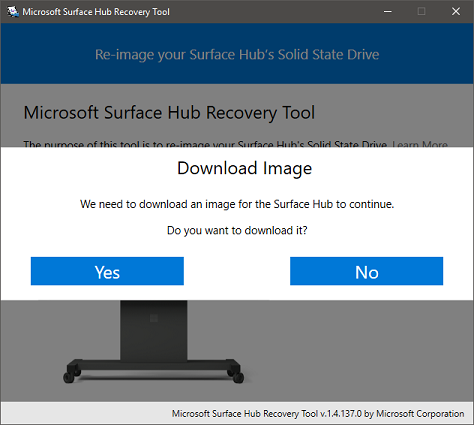Screen dimensions: 474x425
Task: Close the Surface Hub Recovery Tool window
Action: click(456, 11)
